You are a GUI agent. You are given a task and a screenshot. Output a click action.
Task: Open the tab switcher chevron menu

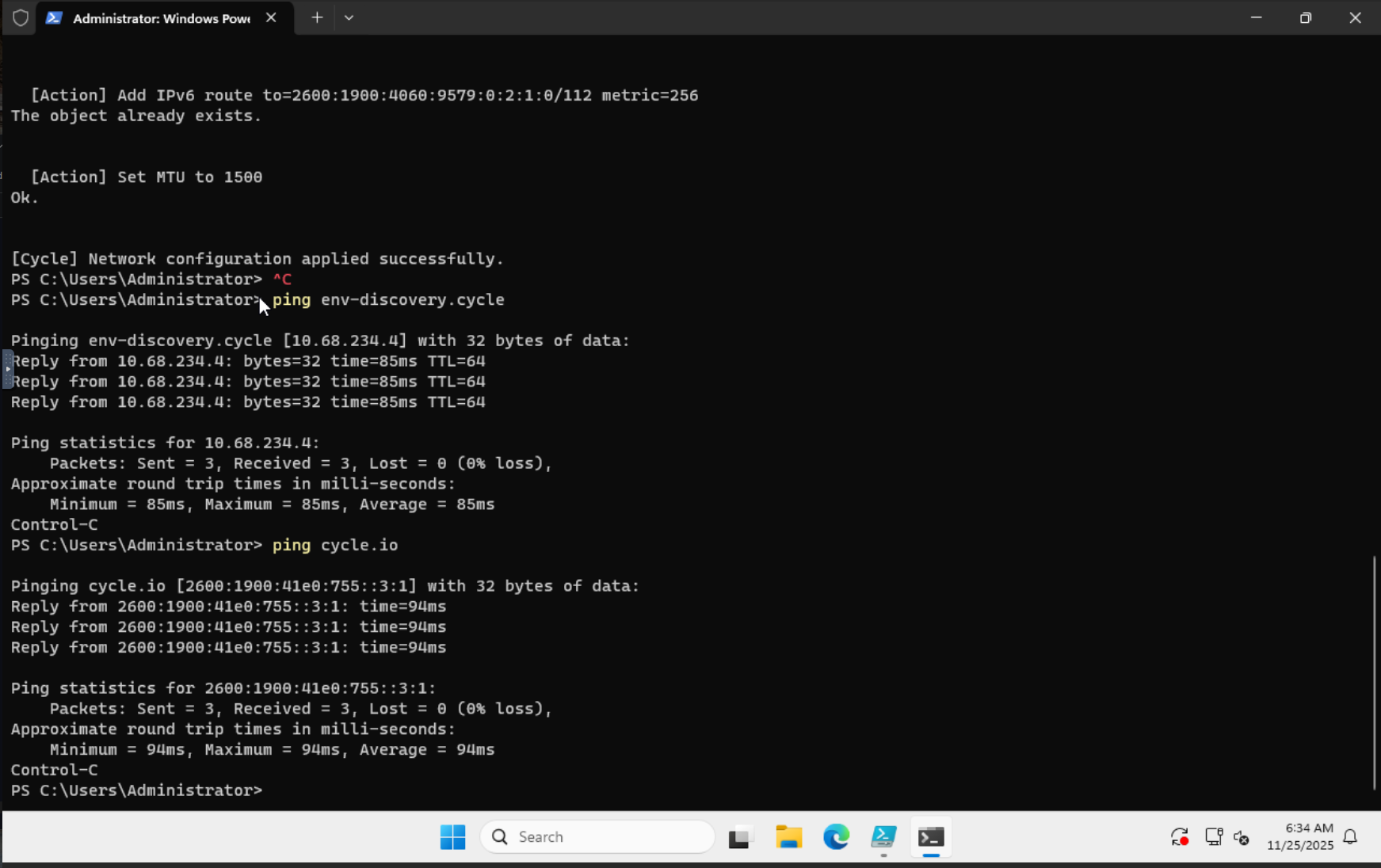349,17
